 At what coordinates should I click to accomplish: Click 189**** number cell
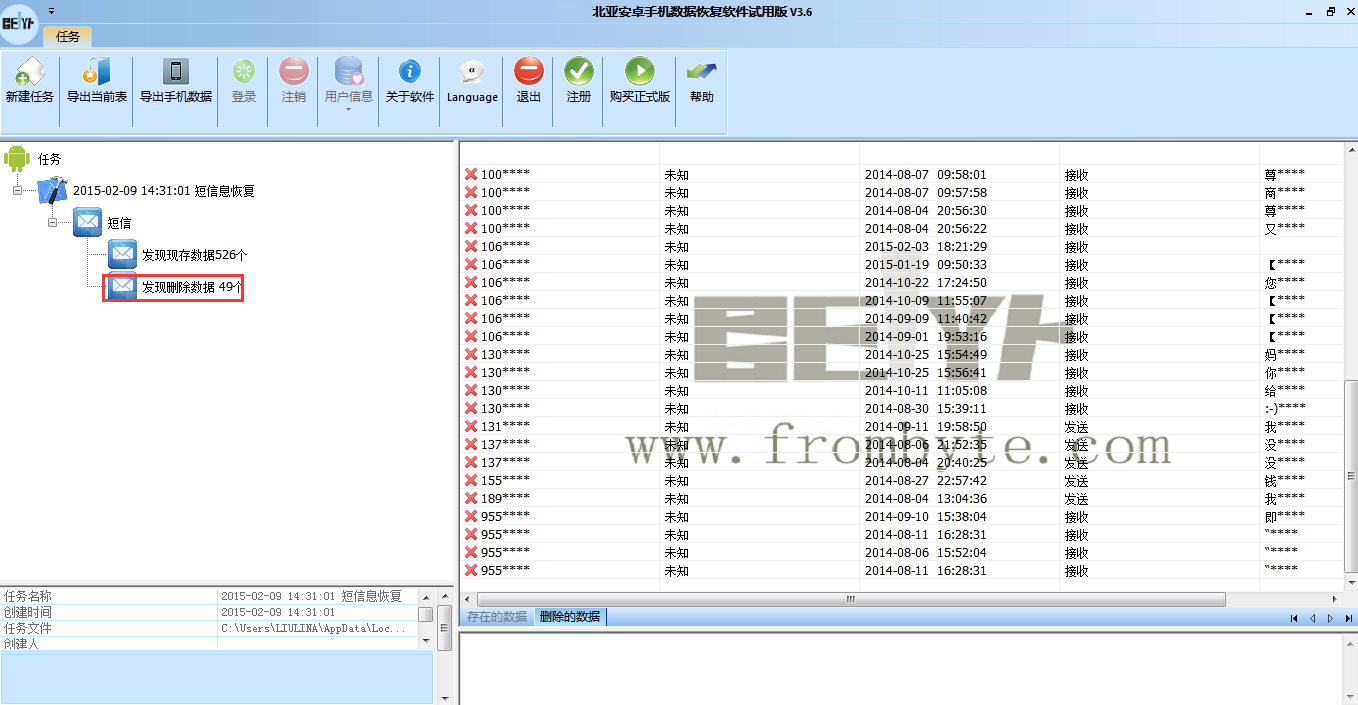505,499
